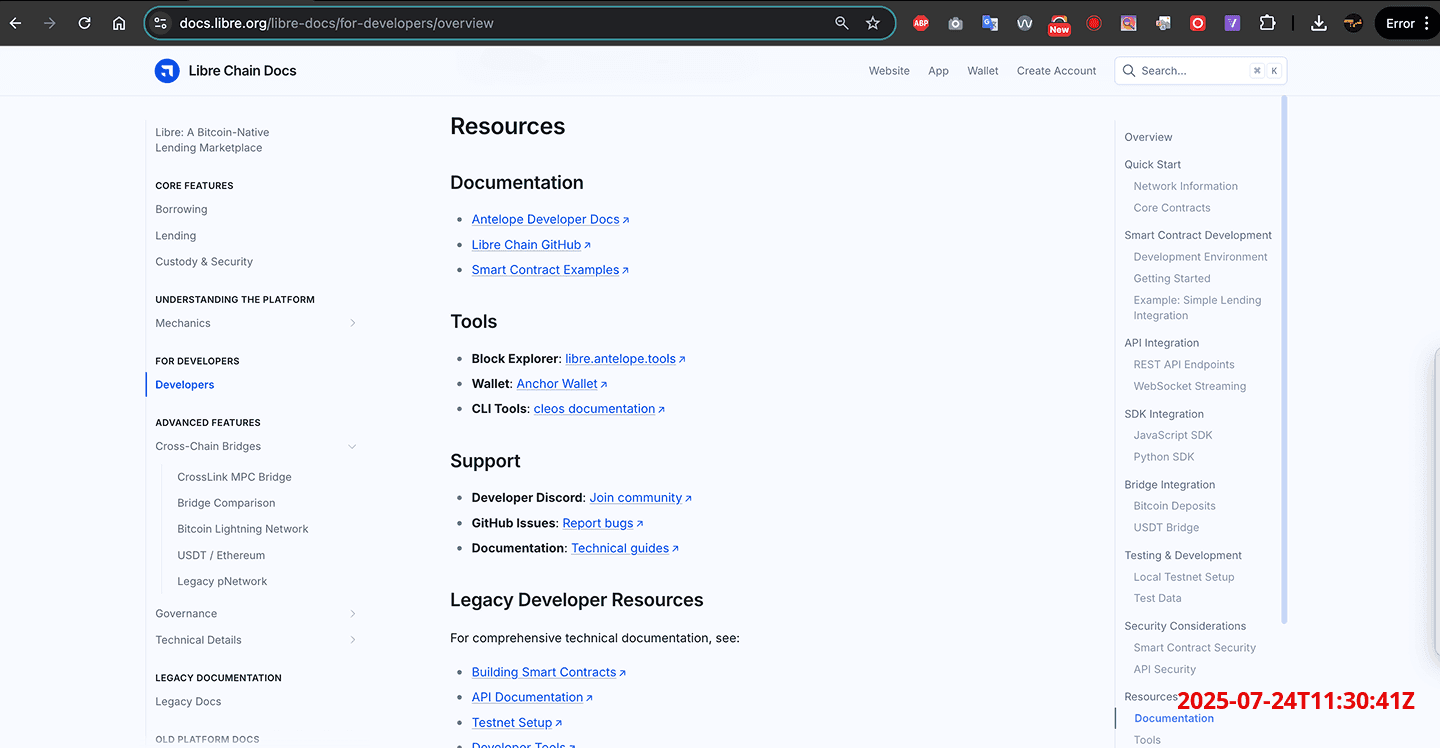This screenshot has width=1440, height=748.
Task: Collapse the Cross-Chain Bridges section
Action: 352,446
